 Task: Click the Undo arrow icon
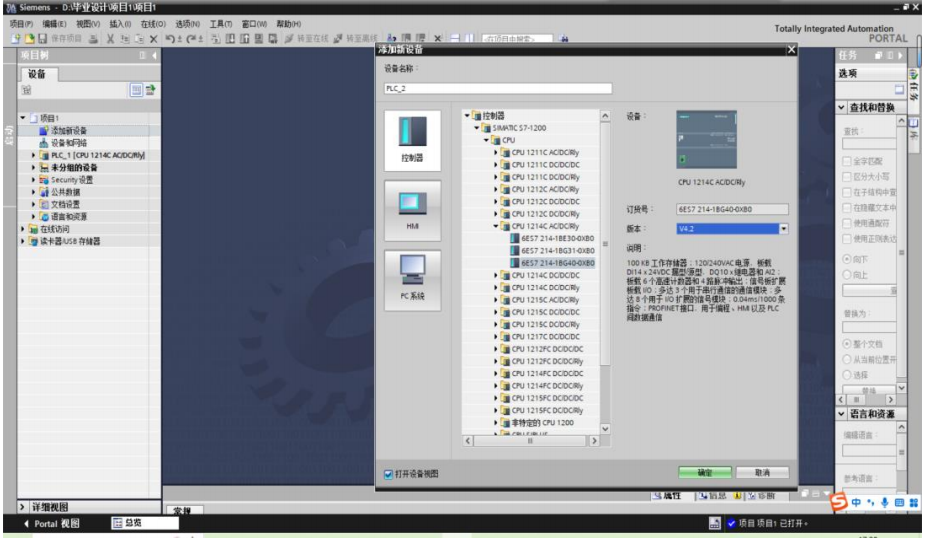170,38
